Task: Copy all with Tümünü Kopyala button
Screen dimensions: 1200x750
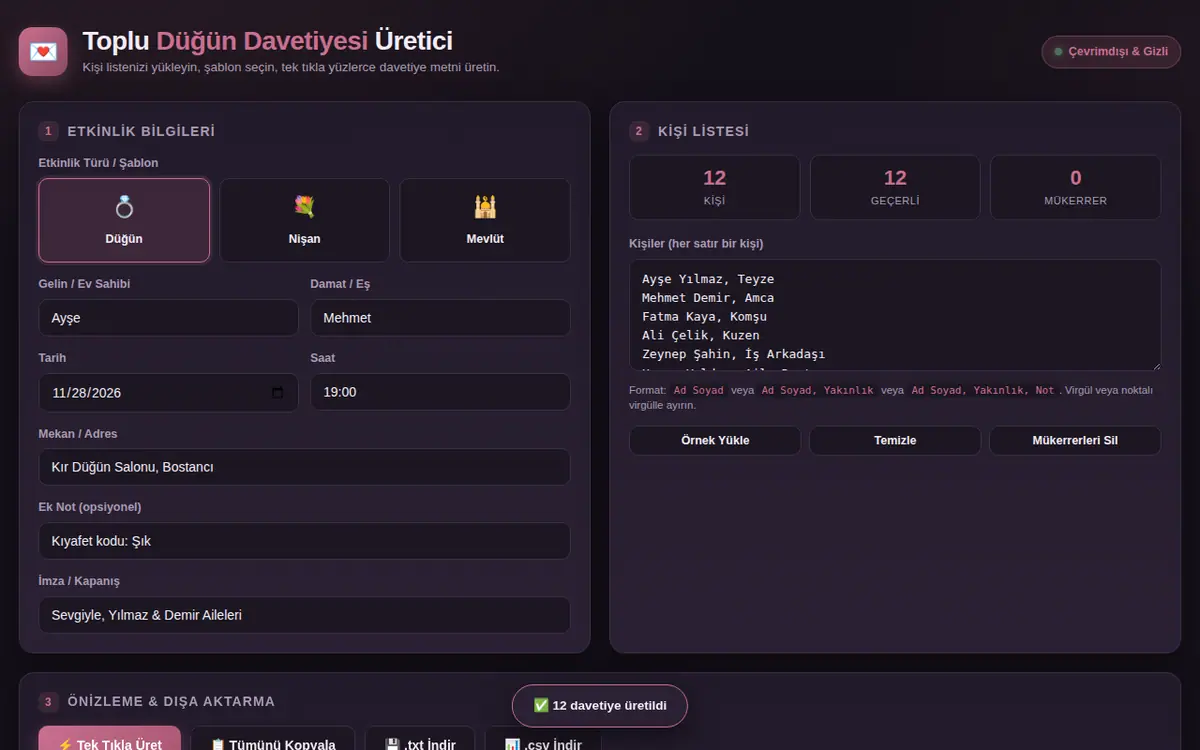Action: 273,738
